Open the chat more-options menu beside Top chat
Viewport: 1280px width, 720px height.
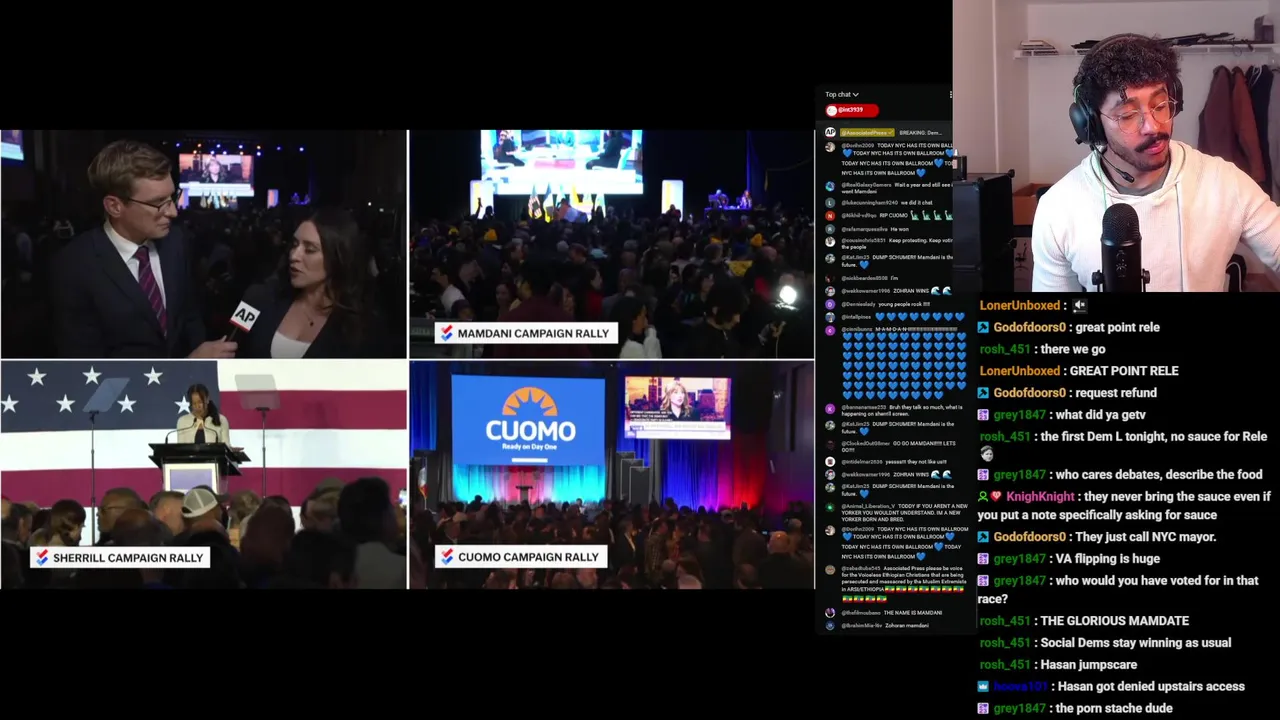[950, 95]
